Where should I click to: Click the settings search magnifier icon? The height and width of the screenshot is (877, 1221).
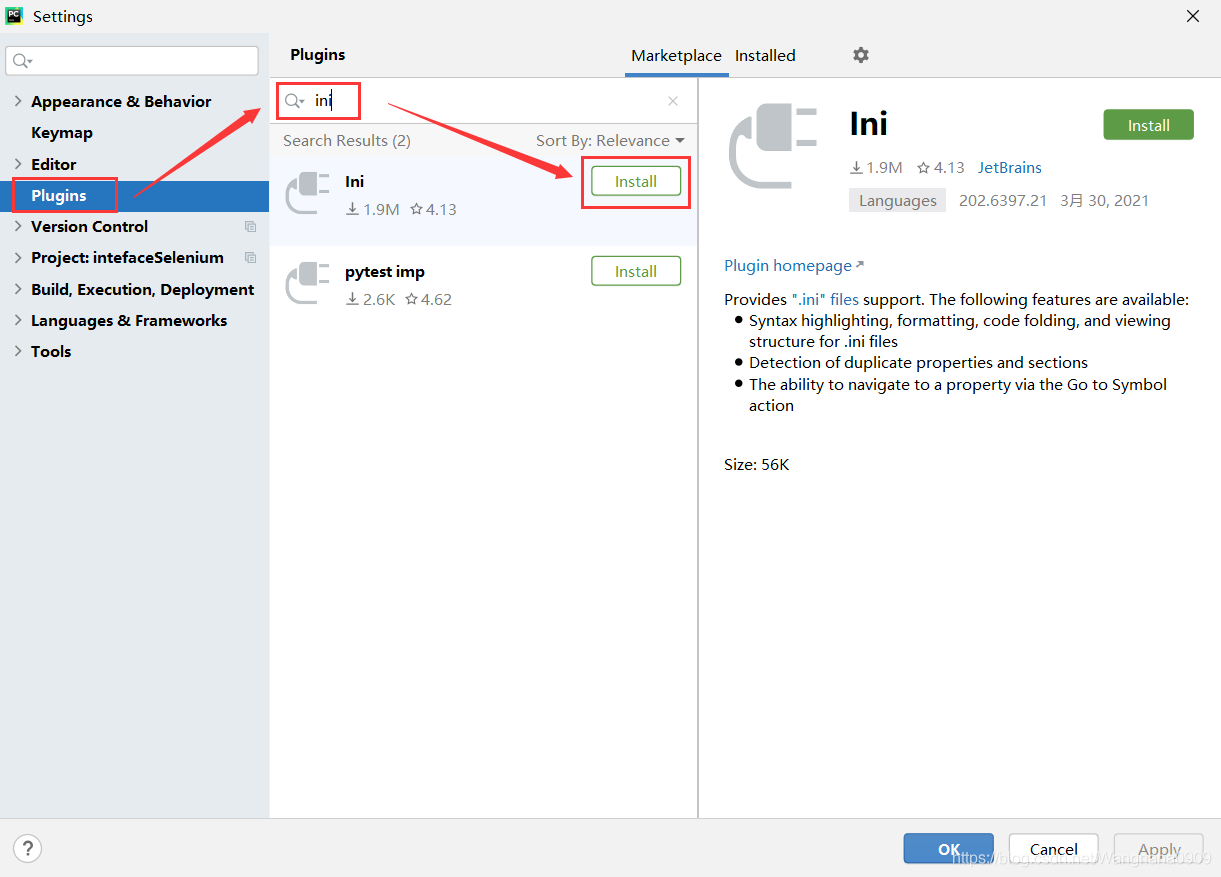(23, 61)
